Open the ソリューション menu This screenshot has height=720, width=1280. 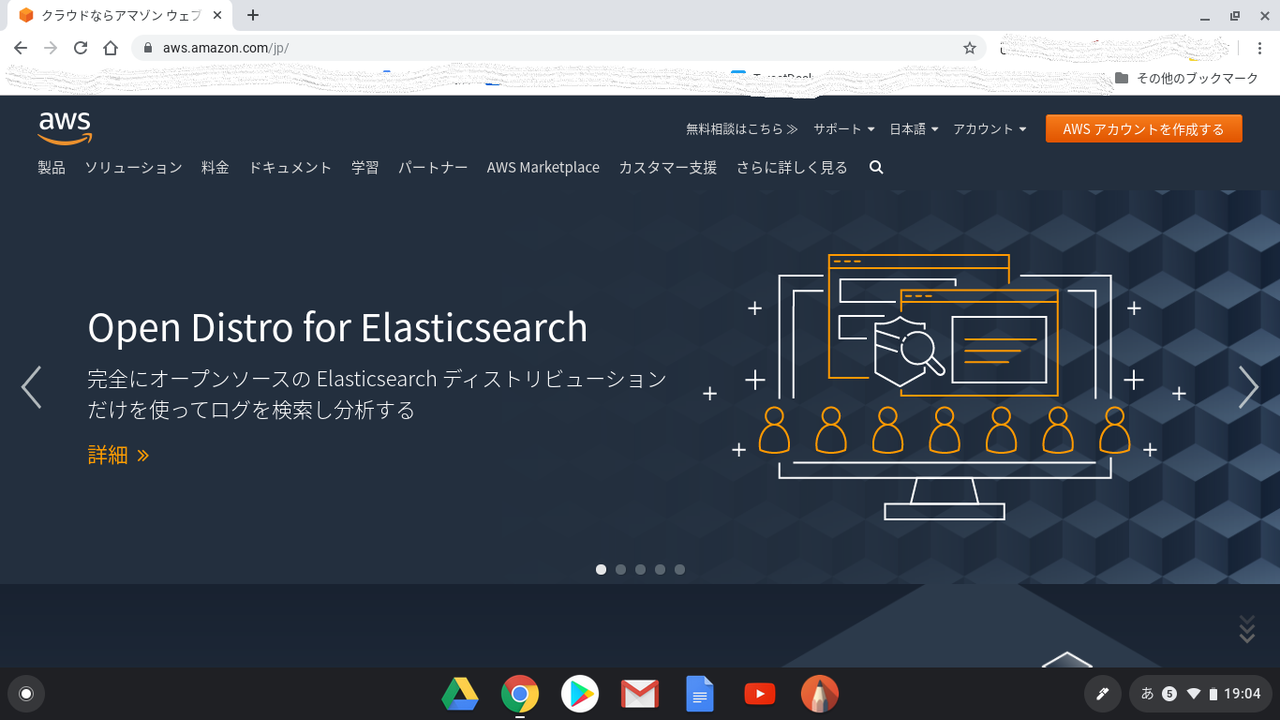pos(133,168)
